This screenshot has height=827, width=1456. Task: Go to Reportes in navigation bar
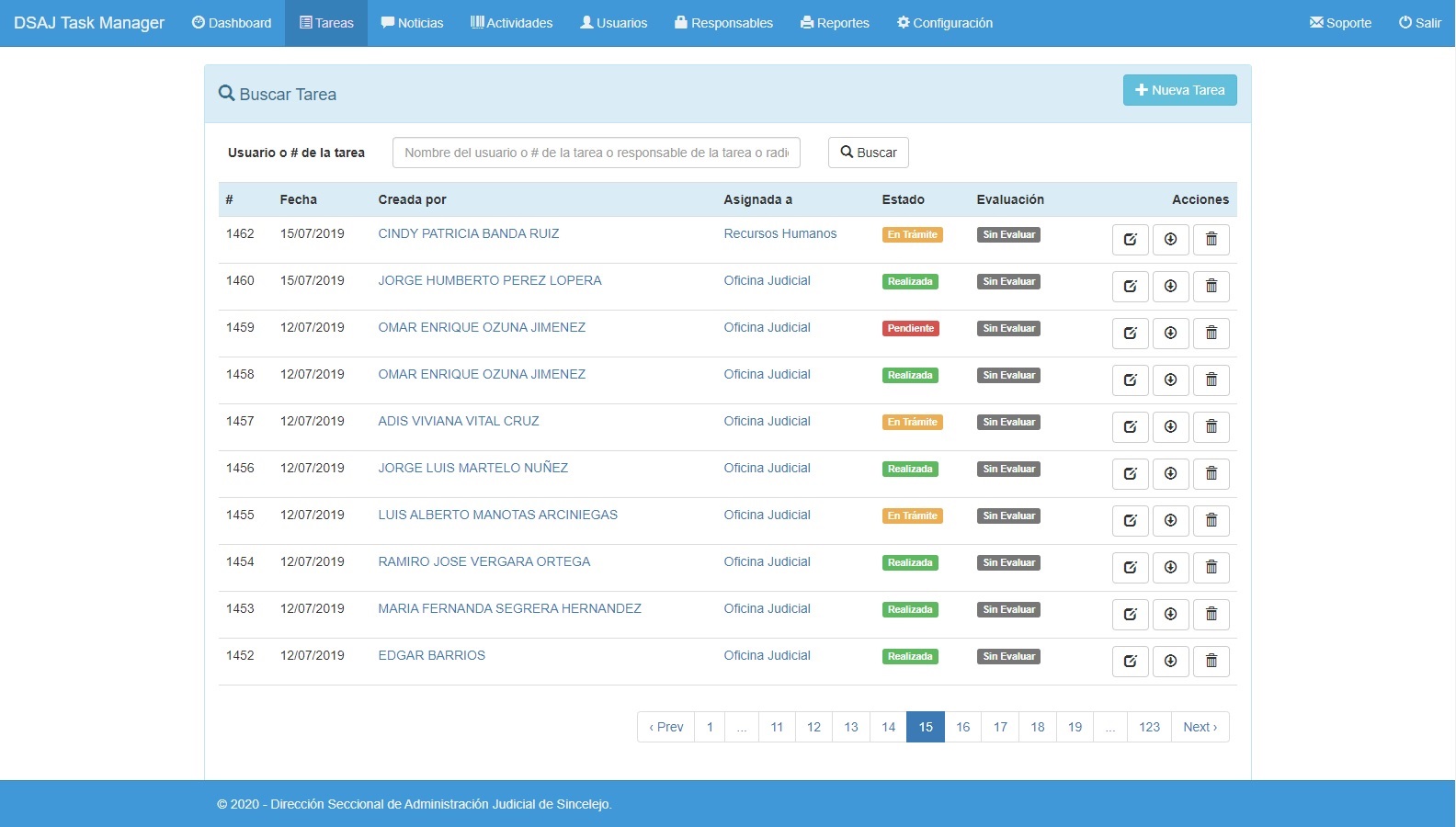tap(835, 23)
